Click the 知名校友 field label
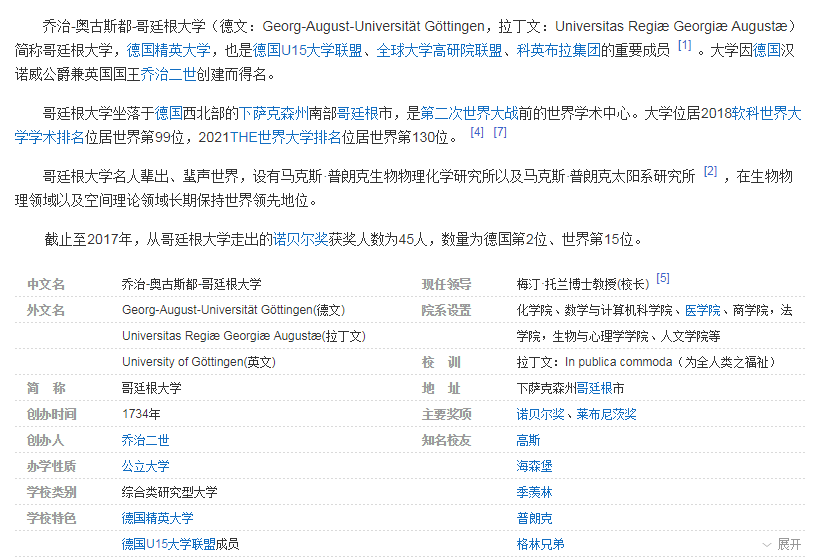This screenshot has height=560, width=826. [x=446, y=440]
